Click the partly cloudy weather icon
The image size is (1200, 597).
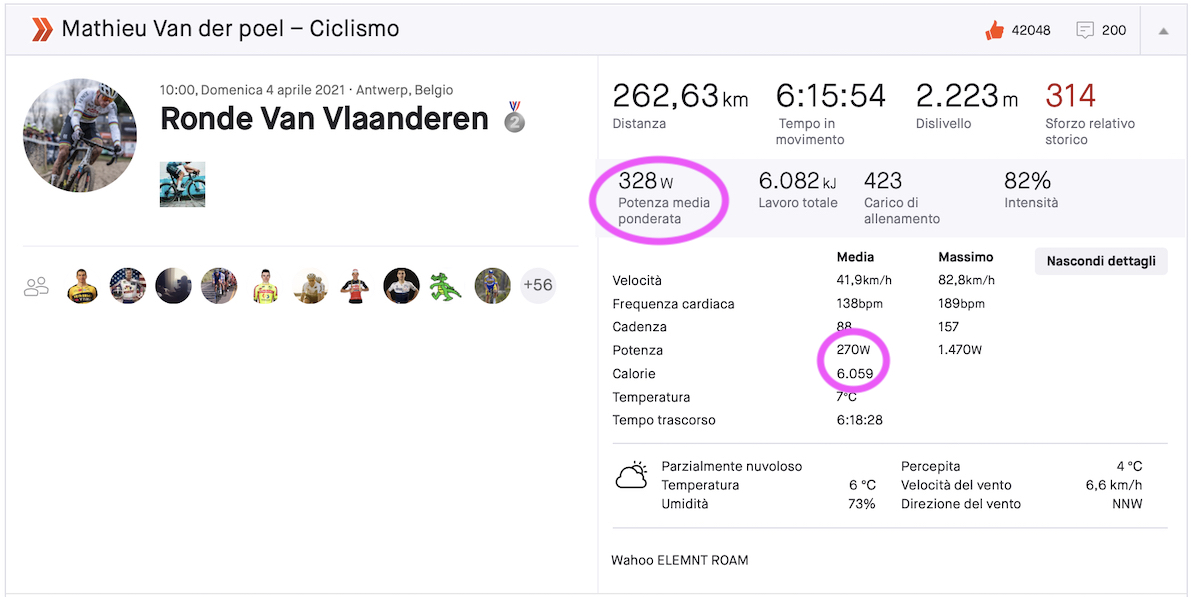click(631, 476)
